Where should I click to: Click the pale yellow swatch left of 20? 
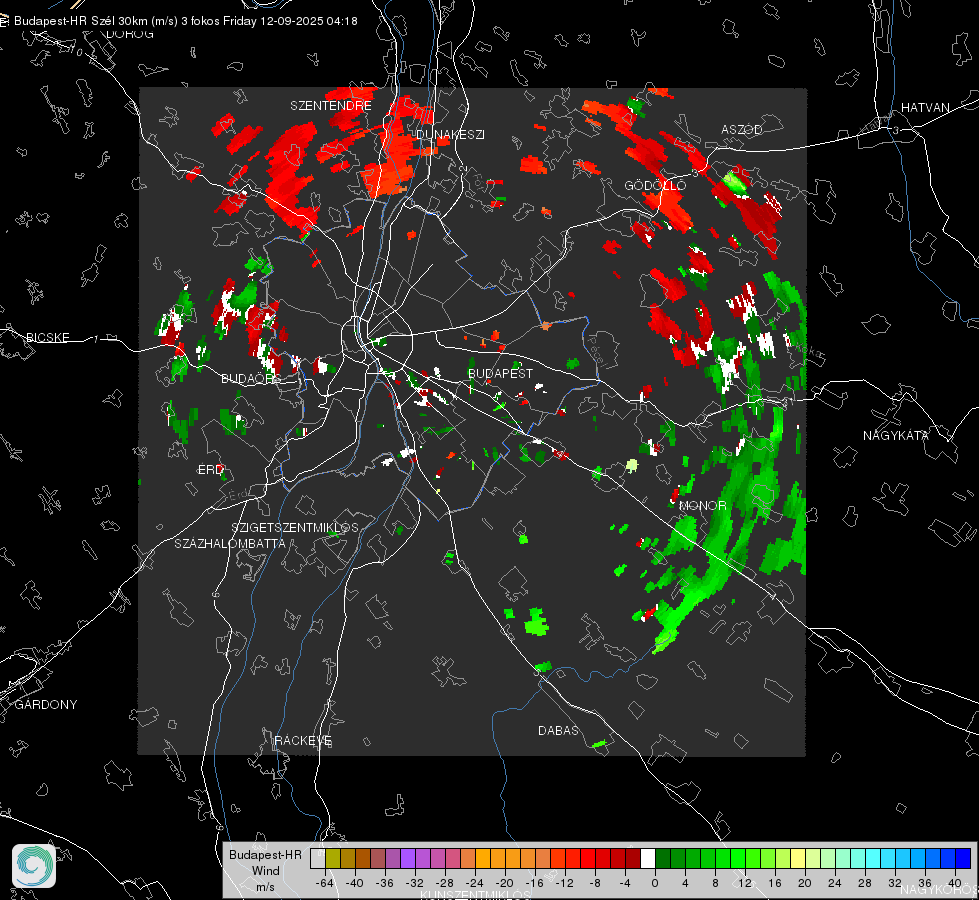(x=798, y=859)
